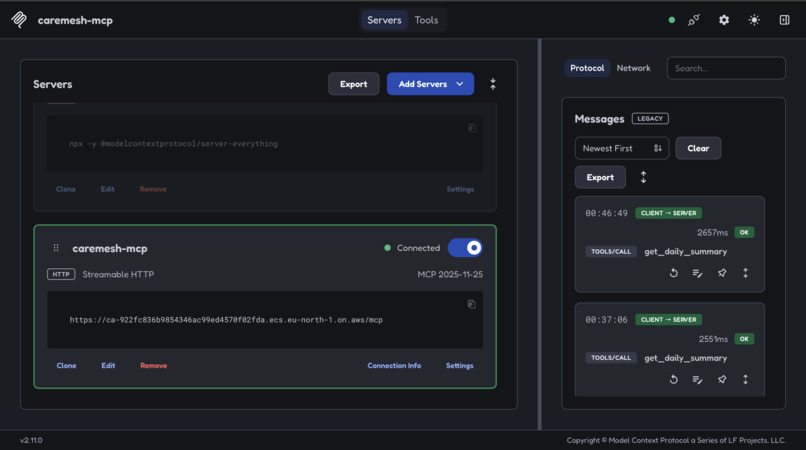Viewport: 806px width, 450px height.
Task: Click the 00:46:49 timestamp
Action: pos(606,213)
